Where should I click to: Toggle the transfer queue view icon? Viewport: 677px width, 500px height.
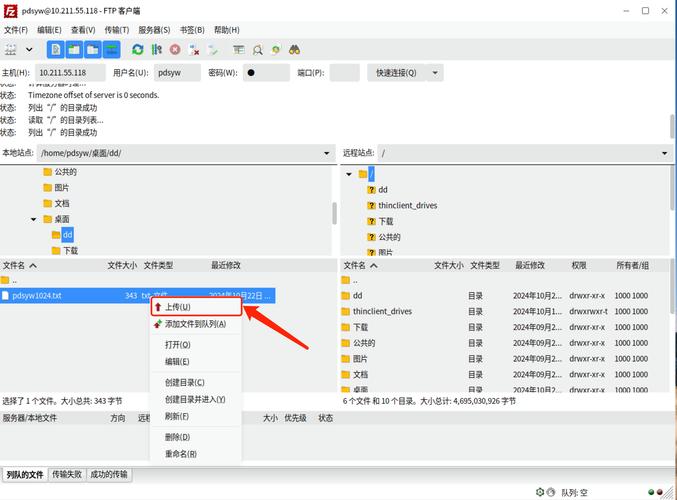point(110,49)
